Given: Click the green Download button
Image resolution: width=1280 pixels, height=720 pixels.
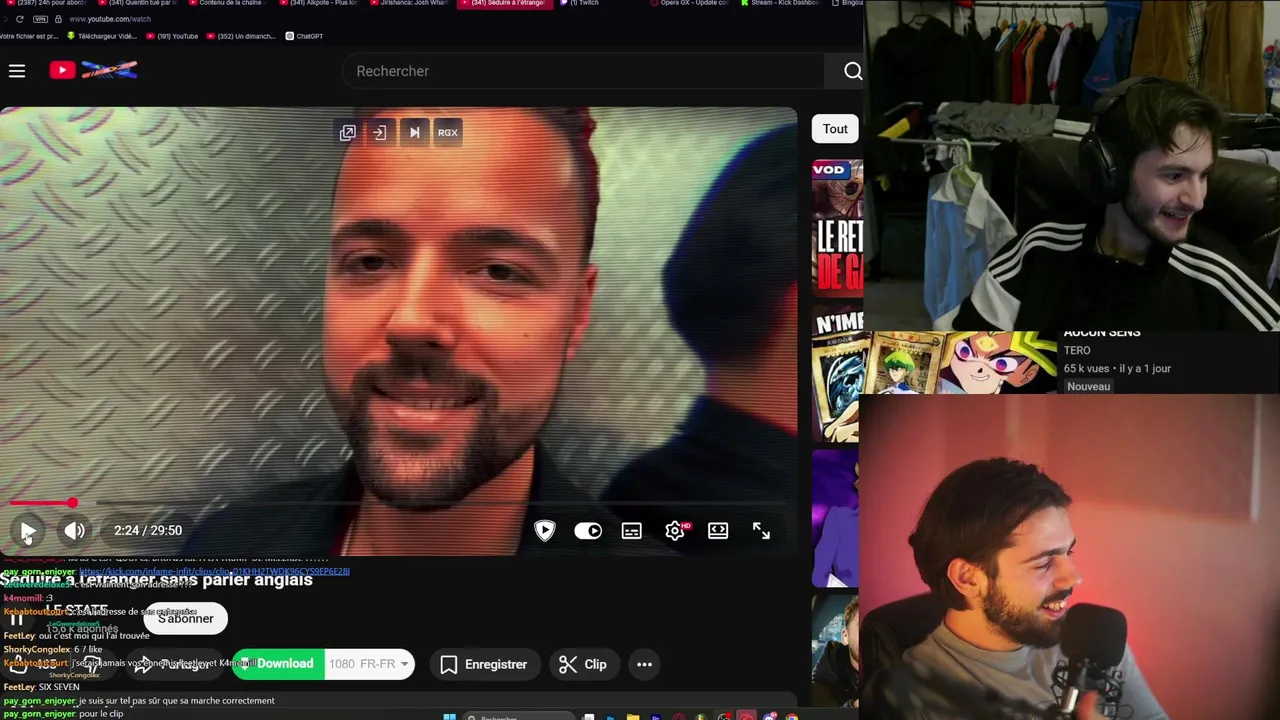Looking at the screenshot, I should point(278,664).
